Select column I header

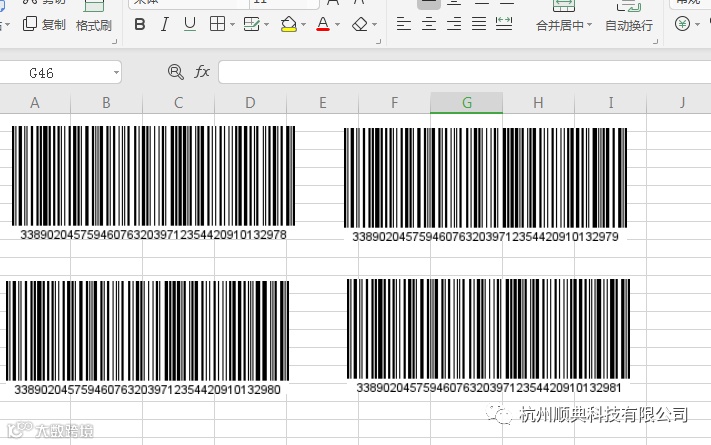coord(610,103)
